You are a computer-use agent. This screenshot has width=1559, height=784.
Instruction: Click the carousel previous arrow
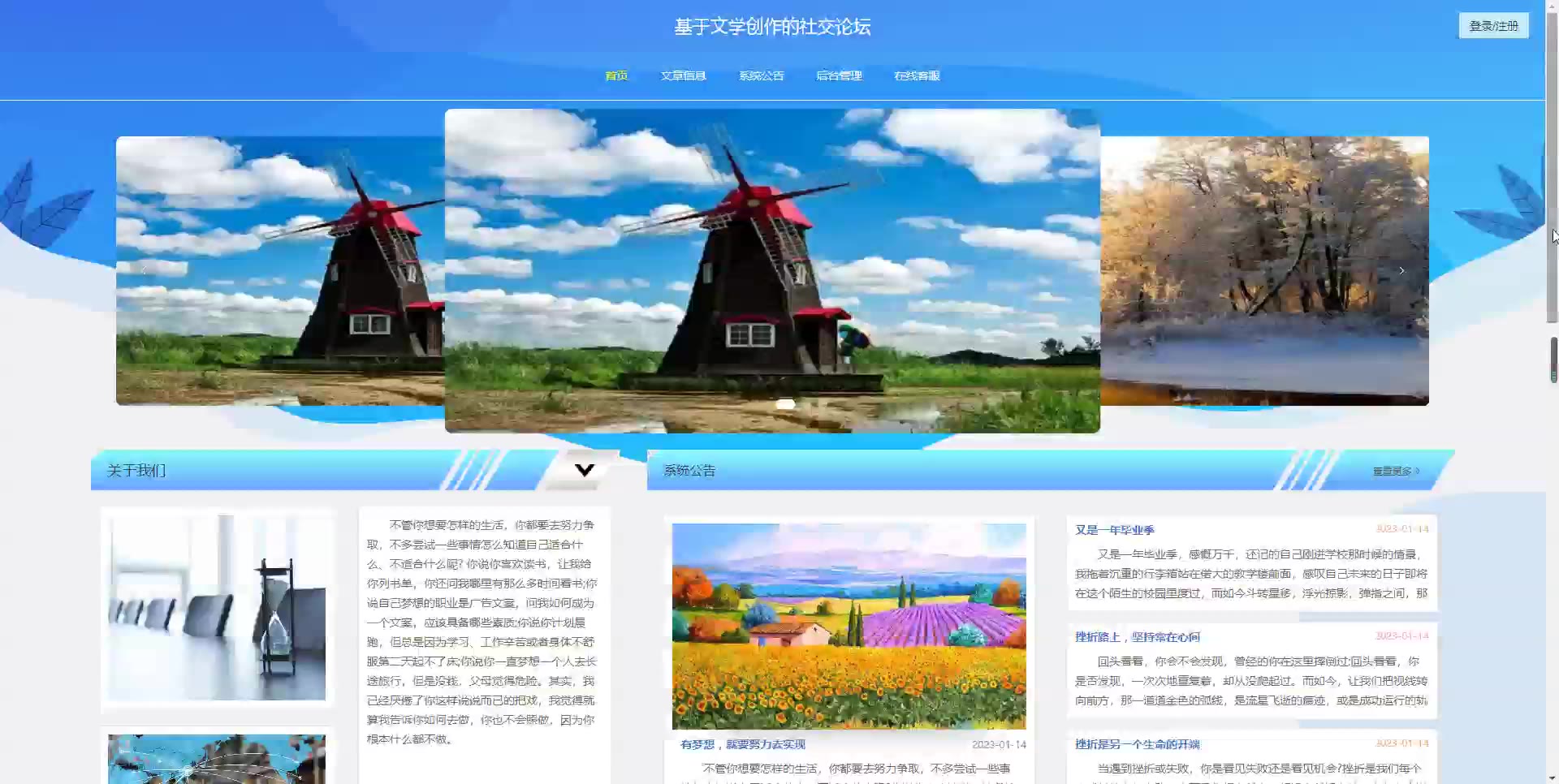[144, 270]
